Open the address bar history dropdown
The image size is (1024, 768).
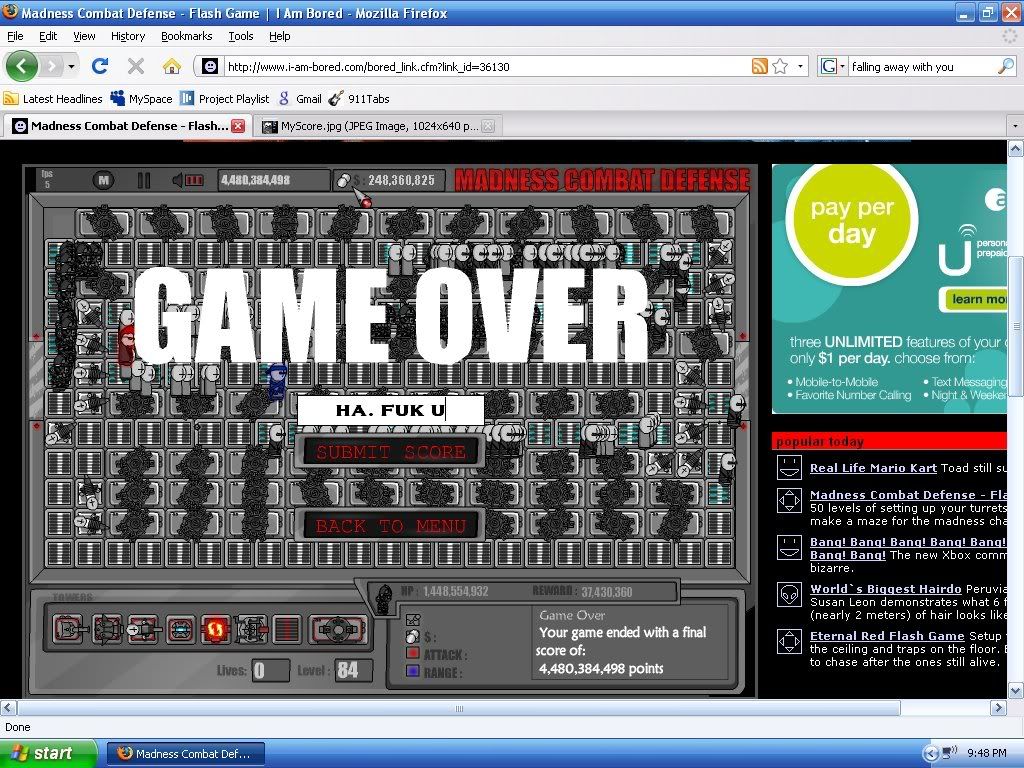[800, 66]
